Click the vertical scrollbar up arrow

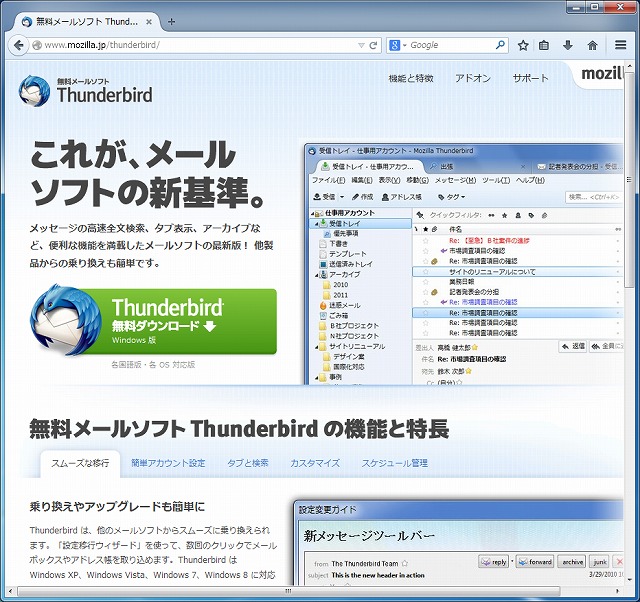(x=629, y=66)
